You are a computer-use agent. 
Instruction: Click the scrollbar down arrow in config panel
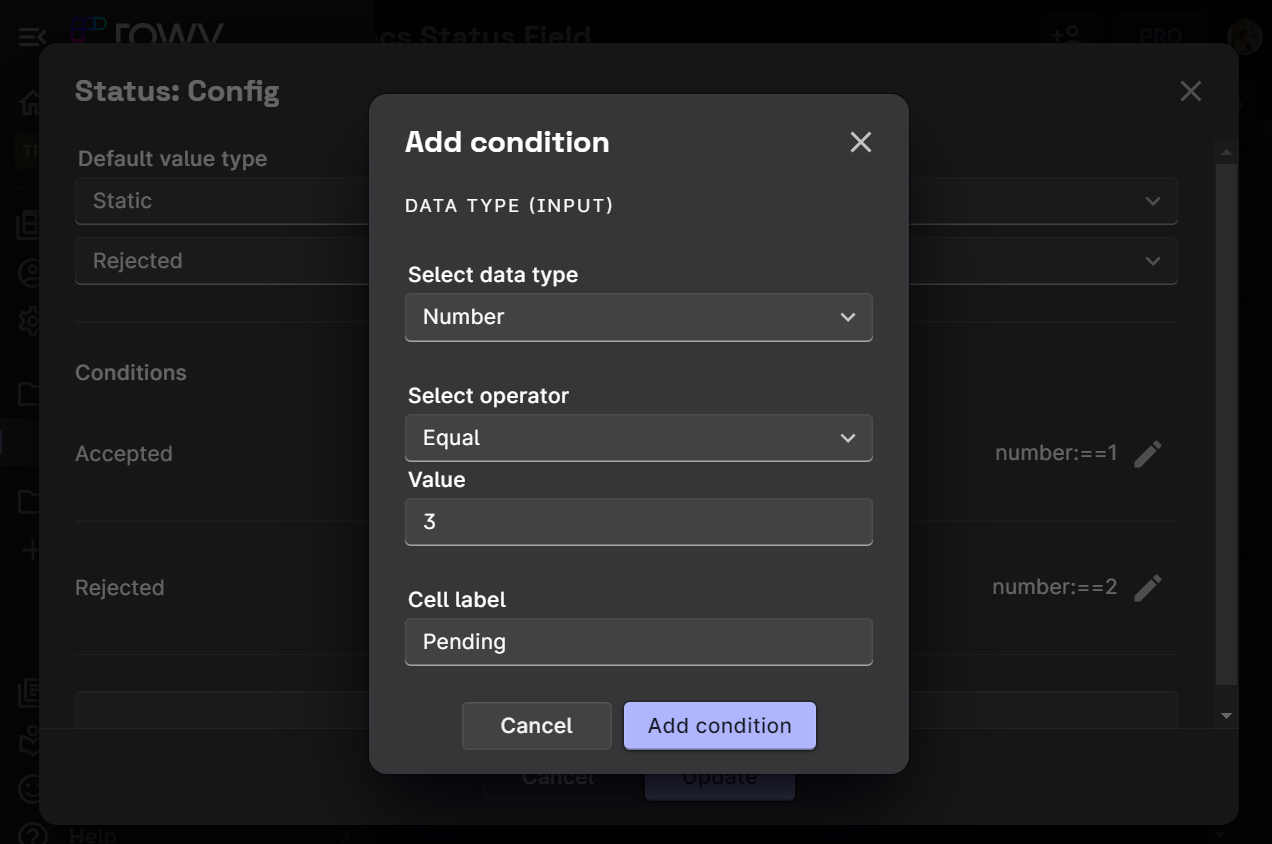click(x=1226, y=716)
